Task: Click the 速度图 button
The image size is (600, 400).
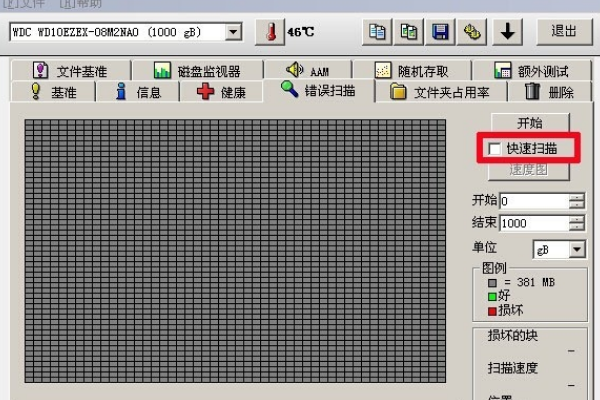Action: [x=528, y=170]
